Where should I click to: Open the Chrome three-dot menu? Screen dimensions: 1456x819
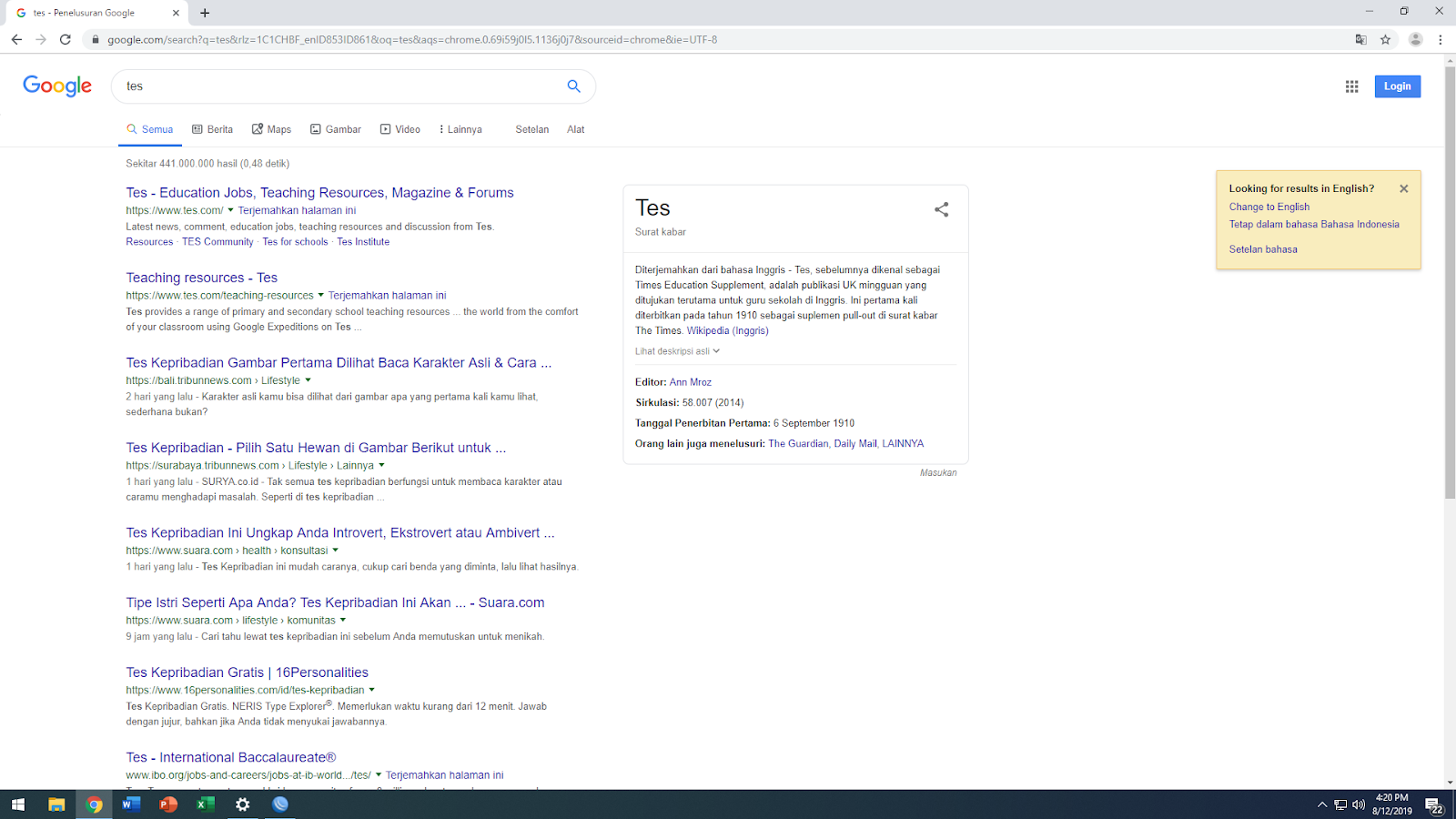click(1440, 39)
